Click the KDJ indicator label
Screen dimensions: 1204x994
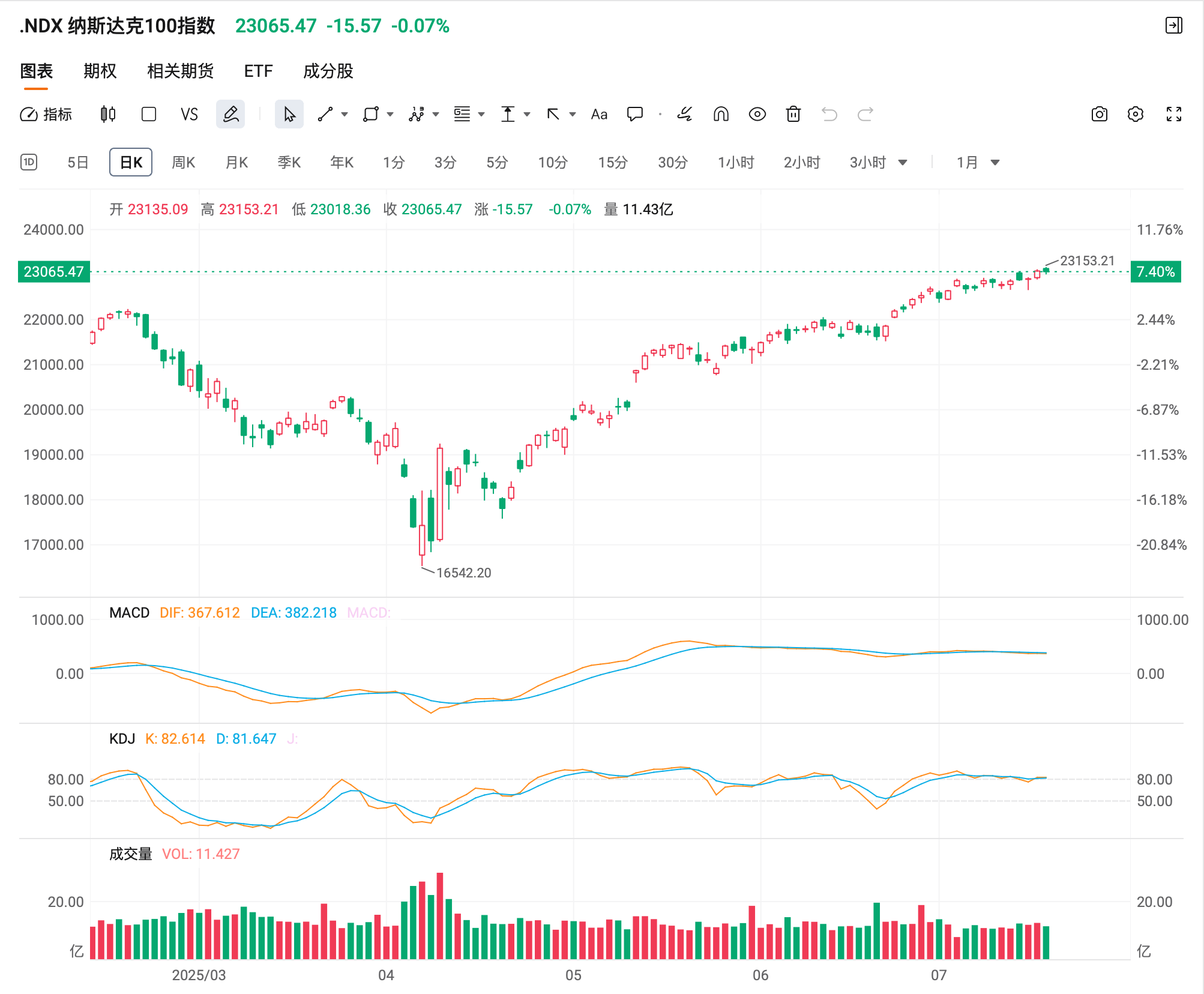(122, 738)
